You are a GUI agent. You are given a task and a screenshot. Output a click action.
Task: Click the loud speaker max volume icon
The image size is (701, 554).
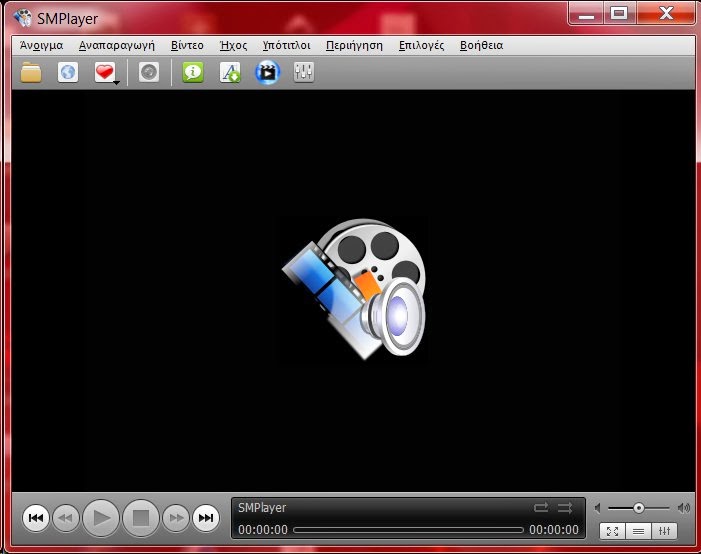point(684,508)
